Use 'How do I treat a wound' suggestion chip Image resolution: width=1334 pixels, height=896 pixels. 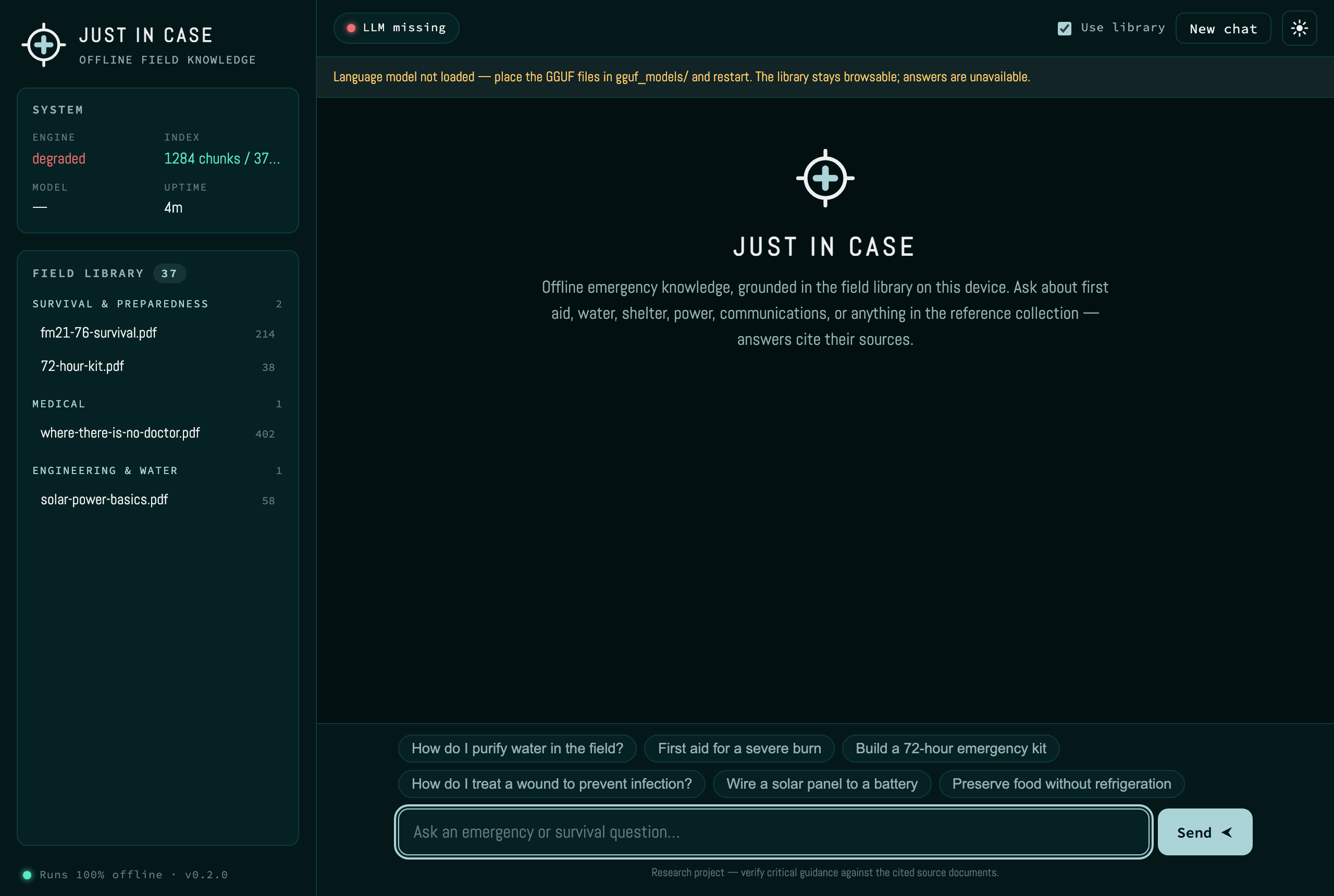(x=551, y=784)
